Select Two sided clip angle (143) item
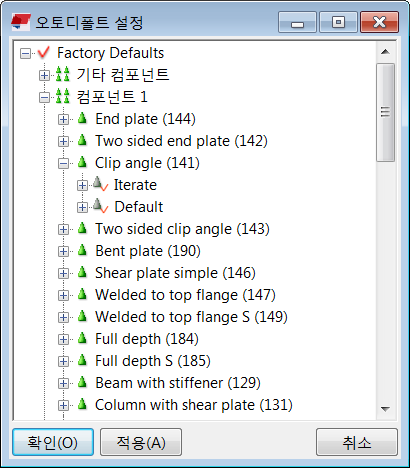 (x=182, y=229)
